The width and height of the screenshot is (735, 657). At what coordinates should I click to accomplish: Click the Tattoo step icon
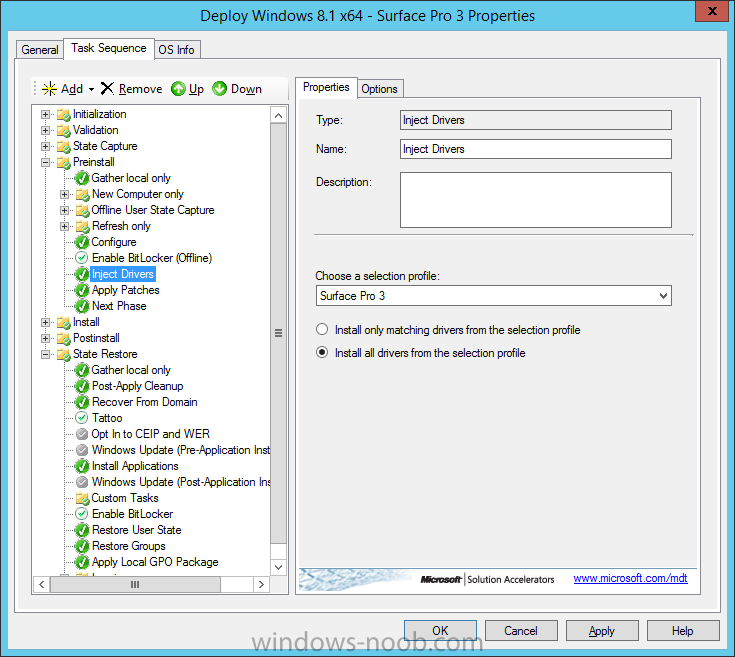pos(82,418)
